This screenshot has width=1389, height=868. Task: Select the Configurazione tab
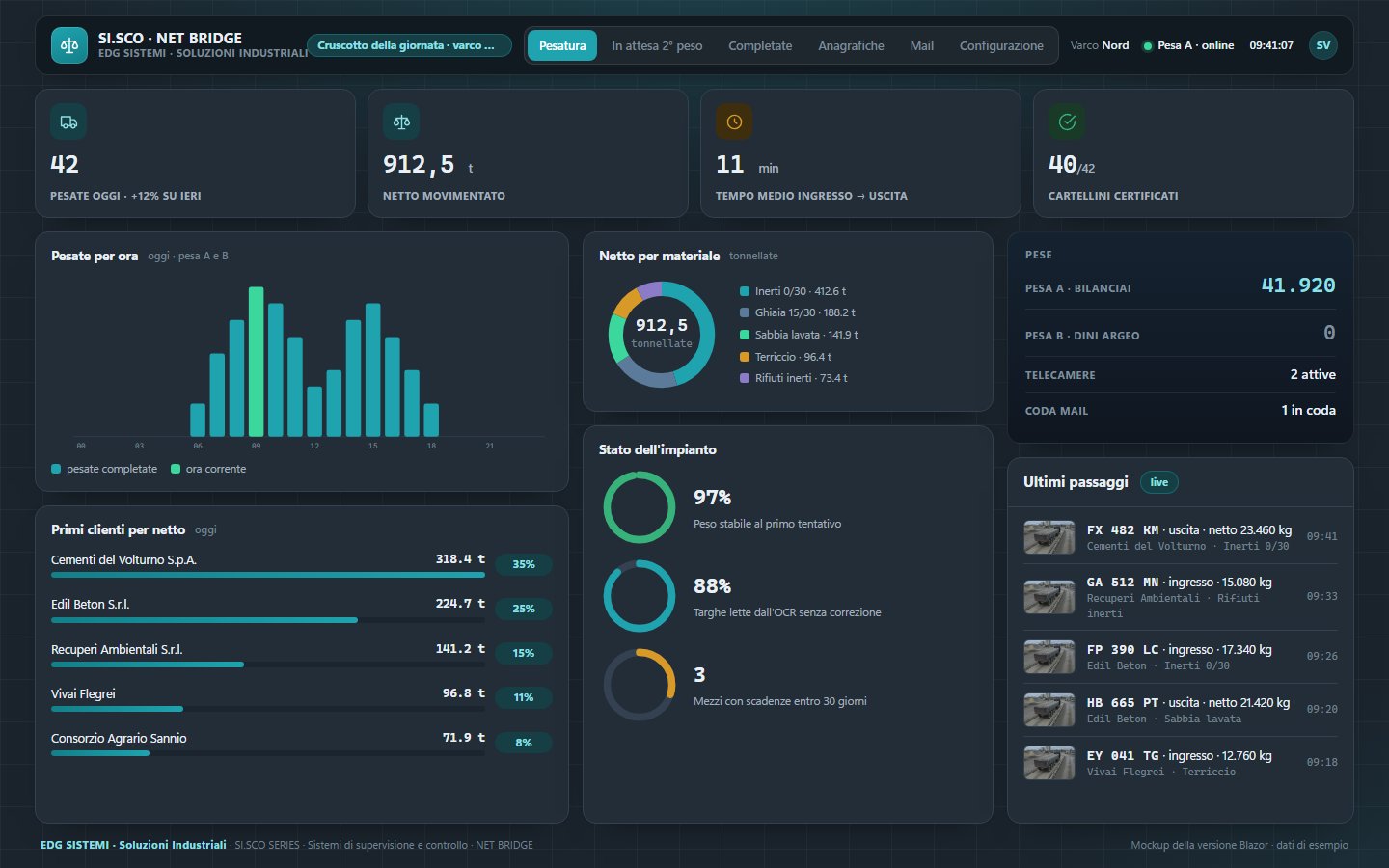1001,45
